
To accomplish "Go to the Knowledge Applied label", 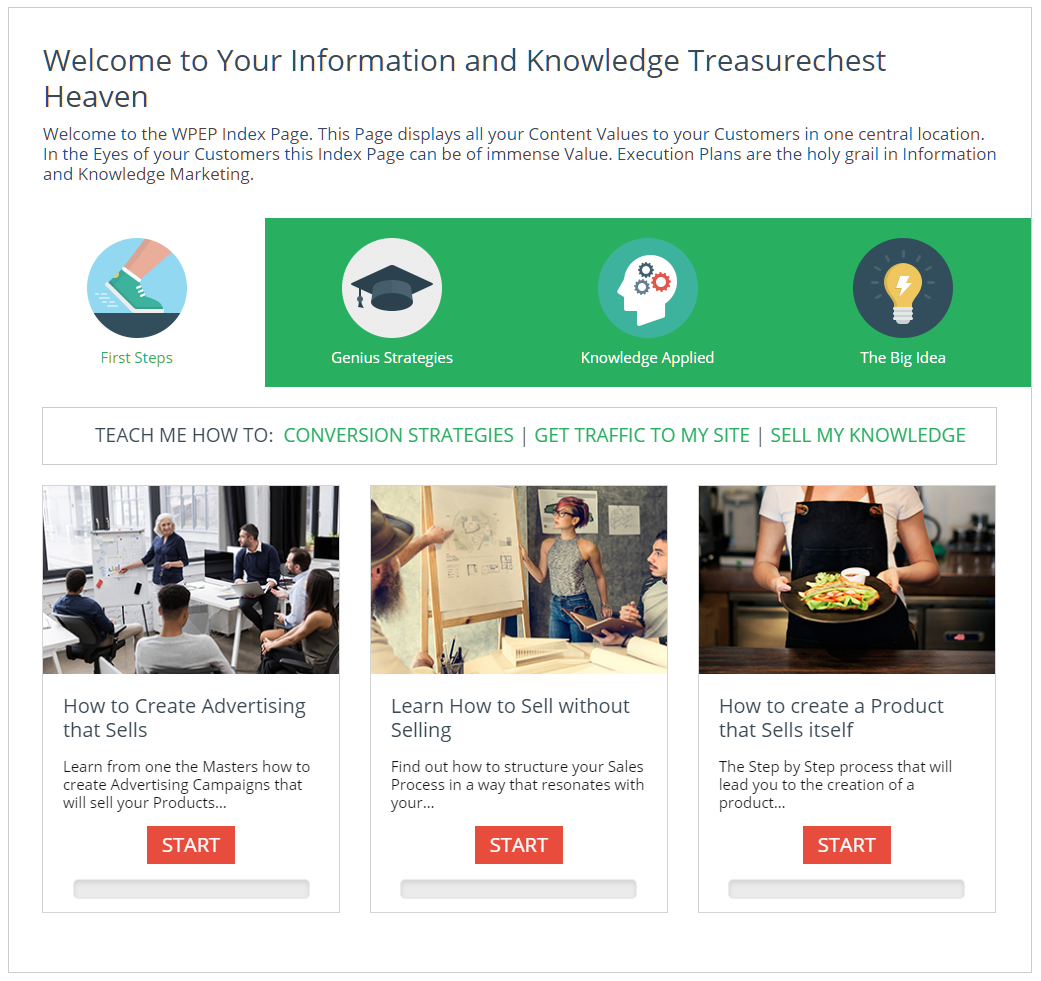I will pos(647,358).
